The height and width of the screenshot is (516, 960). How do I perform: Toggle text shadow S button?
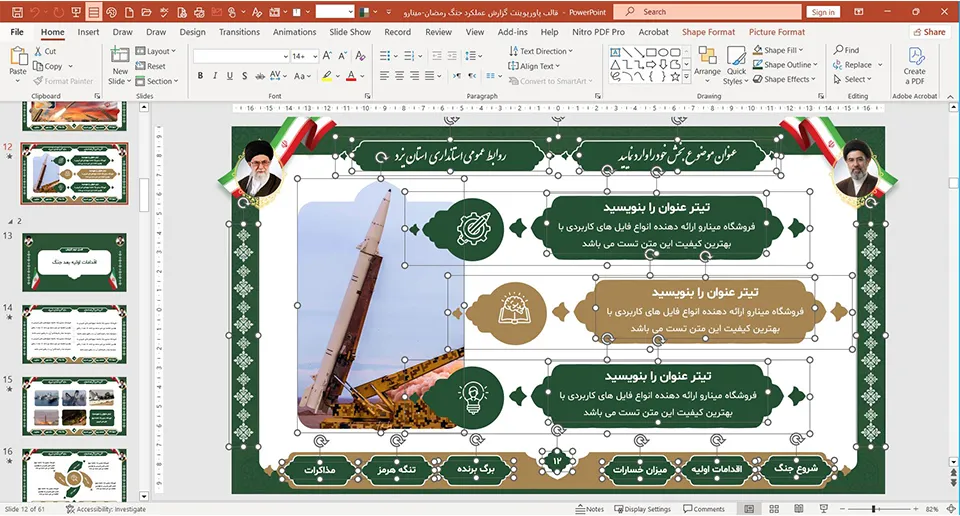point(244,76)
